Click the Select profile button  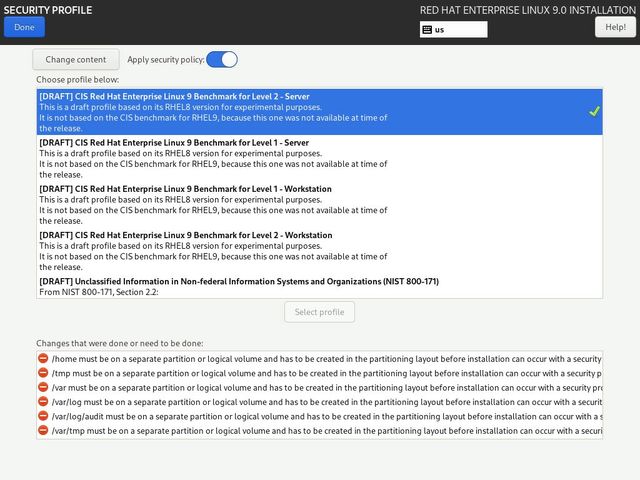pyautogui.click(x=319, y=312)
